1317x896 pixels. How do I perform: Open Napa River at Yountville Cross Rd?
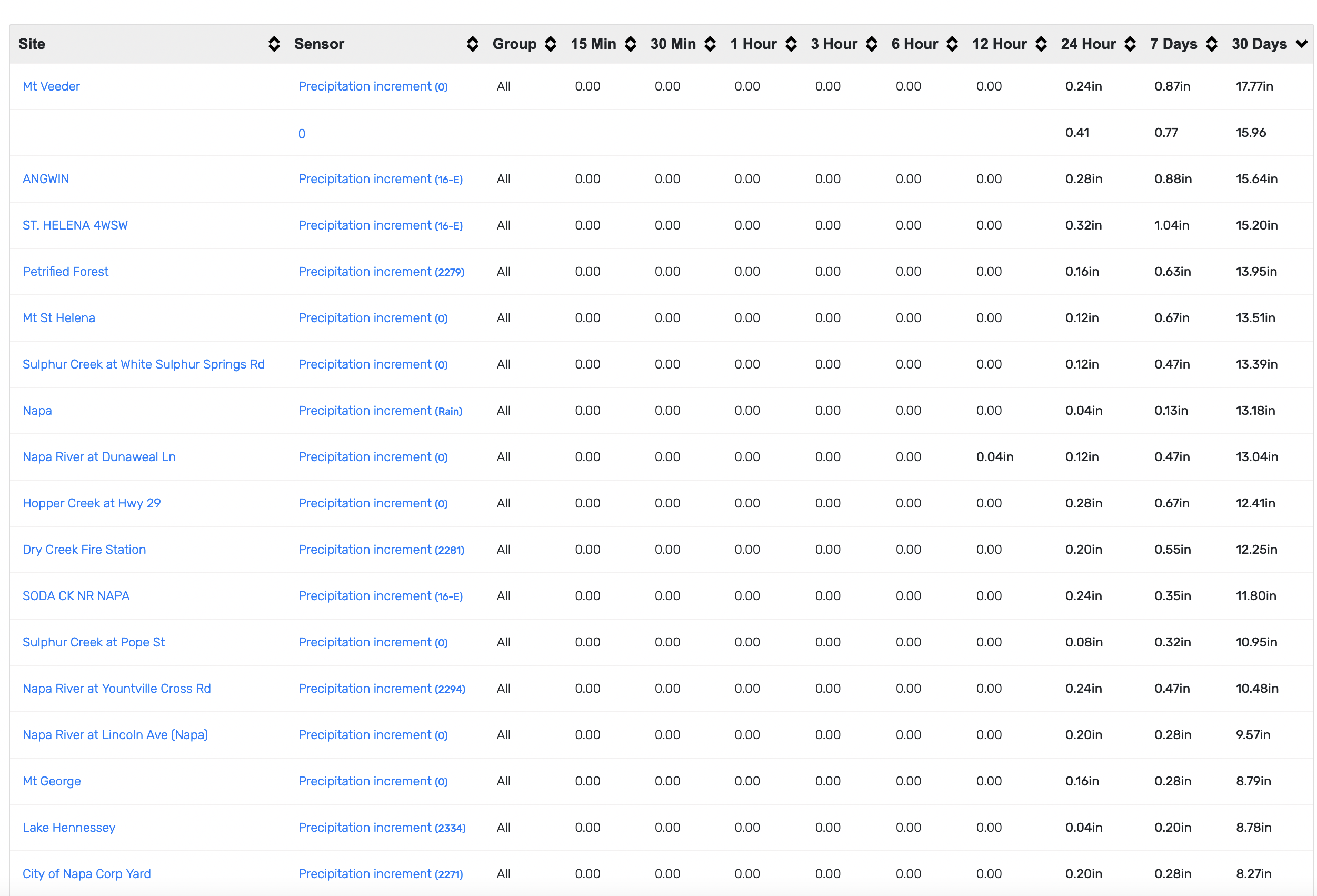(x=116, y=689)
